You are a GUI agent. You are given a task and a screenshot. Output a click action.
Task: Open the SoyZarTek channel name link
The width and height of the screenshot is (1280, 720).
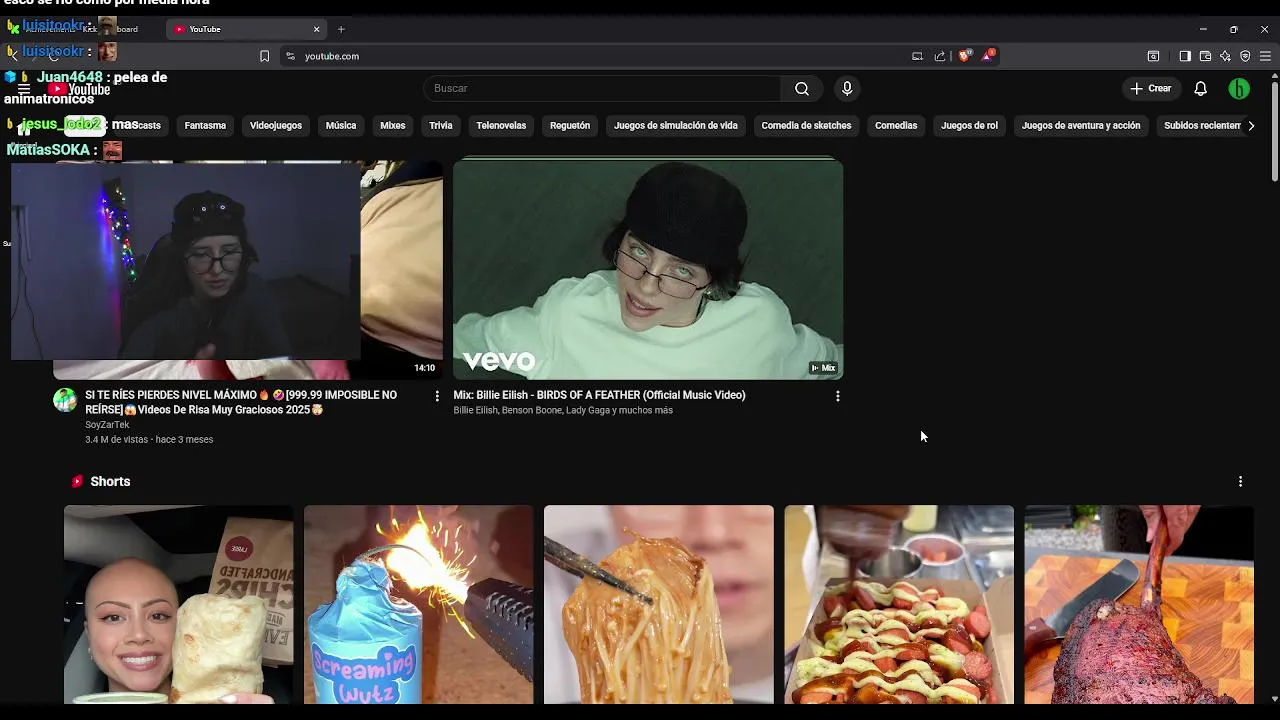tap(107, 425)
